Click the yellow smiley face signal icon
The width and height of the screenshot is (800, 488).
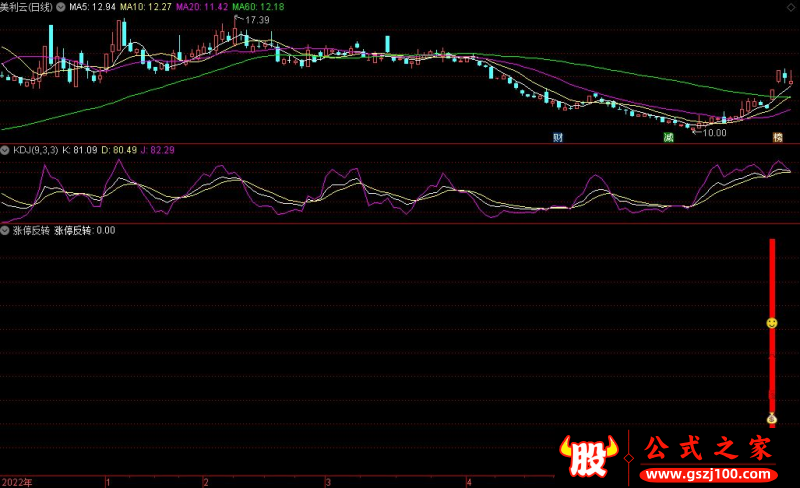pos(772,323)
